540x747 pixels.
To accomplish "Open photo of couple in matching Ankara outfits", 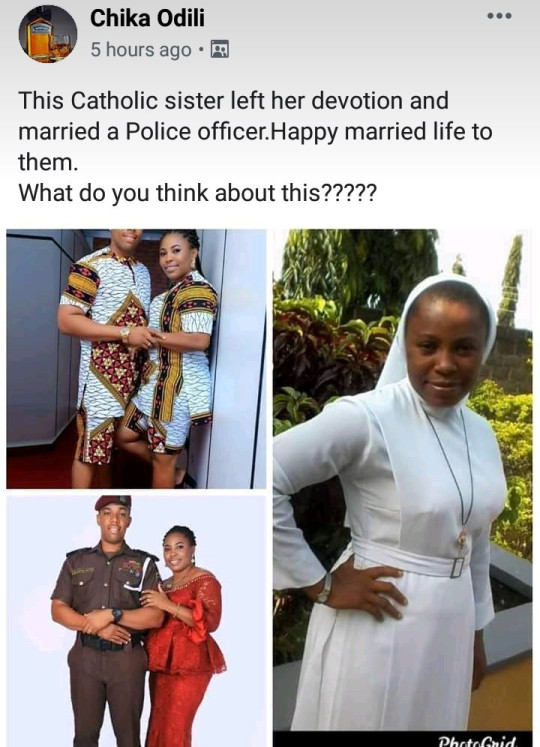I will [136, 359].
